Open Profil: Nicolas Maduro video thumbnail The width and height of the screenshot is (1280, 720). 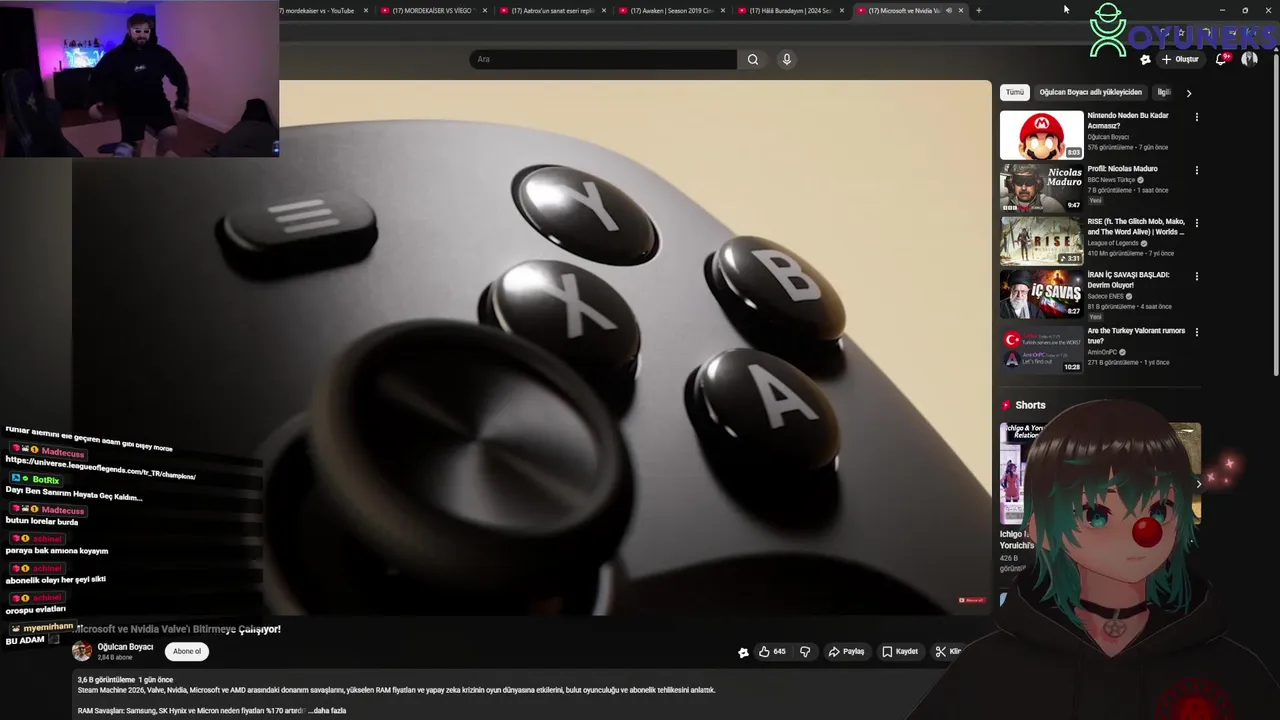(1041, 188)
